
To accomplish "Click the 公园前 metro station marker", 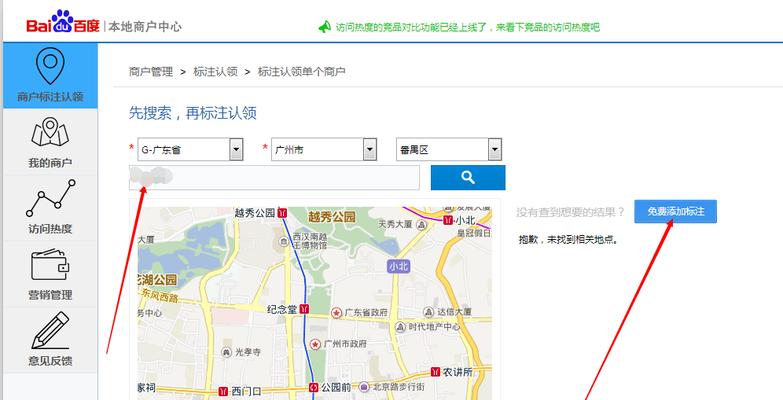I will pos(314,387).
